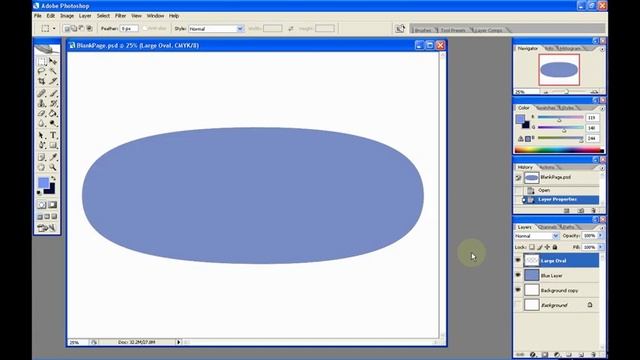Select the Paint Bucket tool
Viewport: 640px width, 360px height.
(53, 113)
